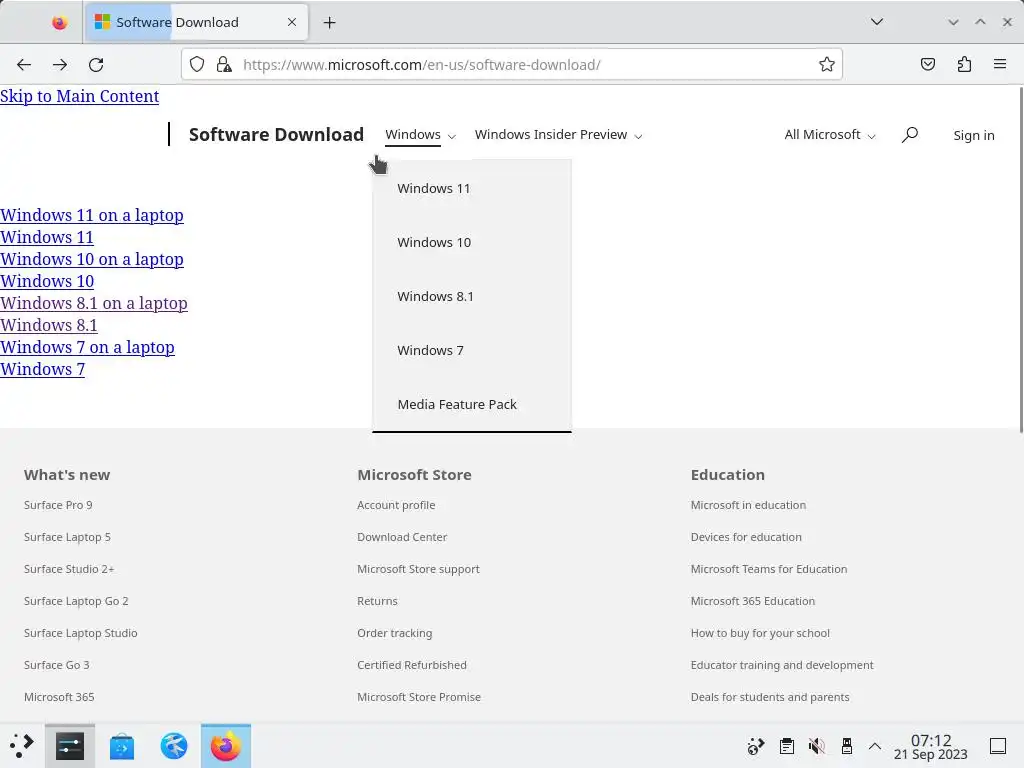Open Surface Laptop 5 footer link

coord(67,537)
